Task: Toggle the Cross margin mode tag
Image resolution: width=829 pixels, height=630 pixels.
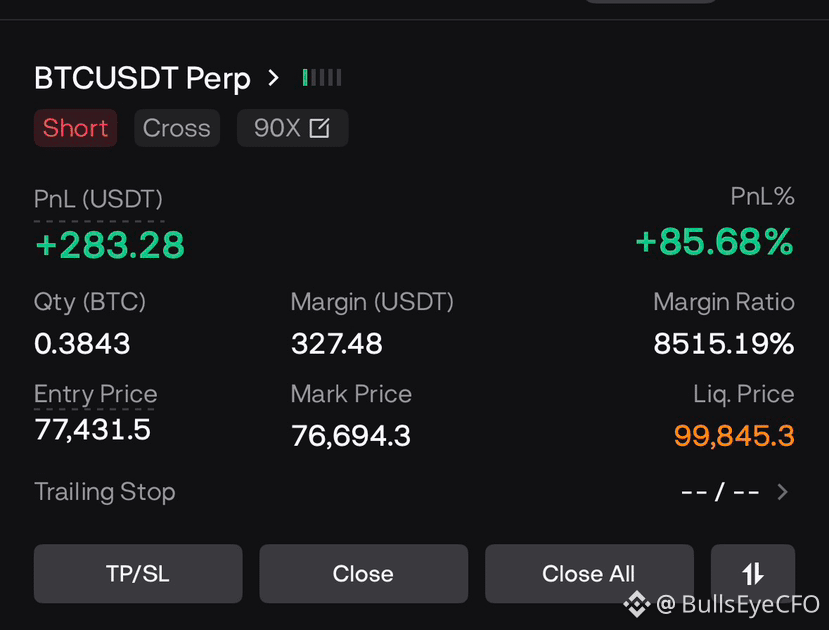Action: tap(177, 128)
